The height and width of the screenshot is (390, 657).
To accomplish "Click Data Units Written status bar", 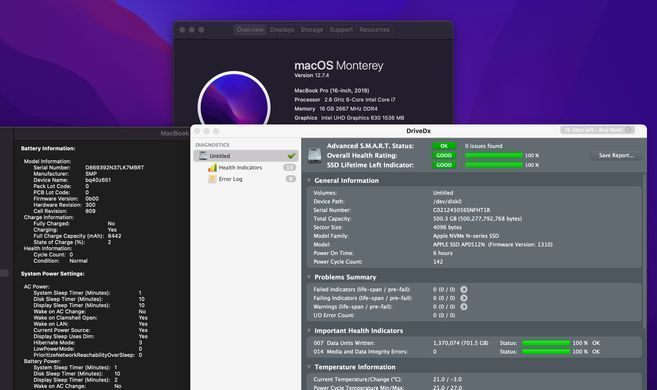I will (x=546, y=343).
